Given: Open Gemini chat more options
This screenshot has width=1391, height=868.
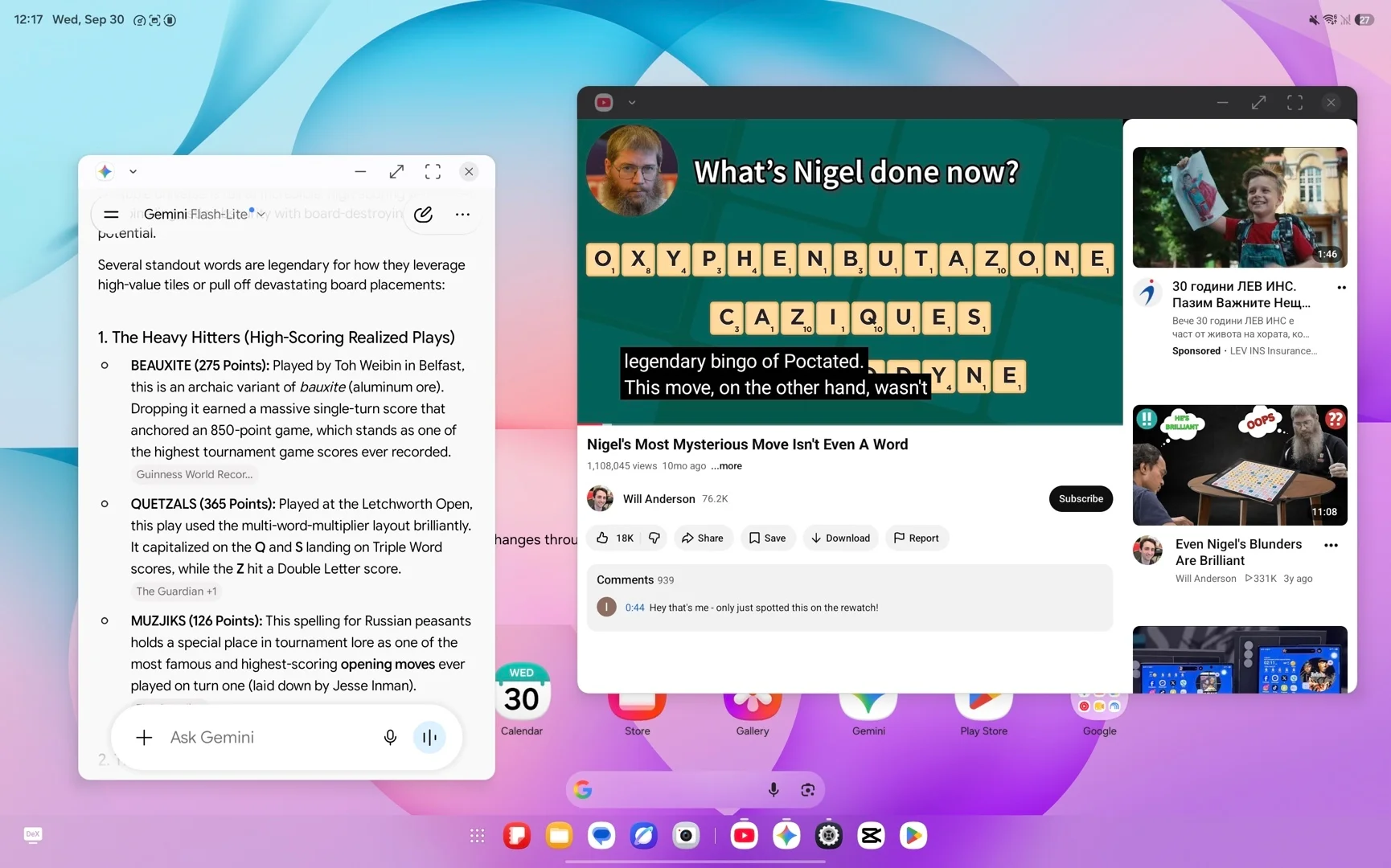Looking at the screenshot, I should 462,215.
